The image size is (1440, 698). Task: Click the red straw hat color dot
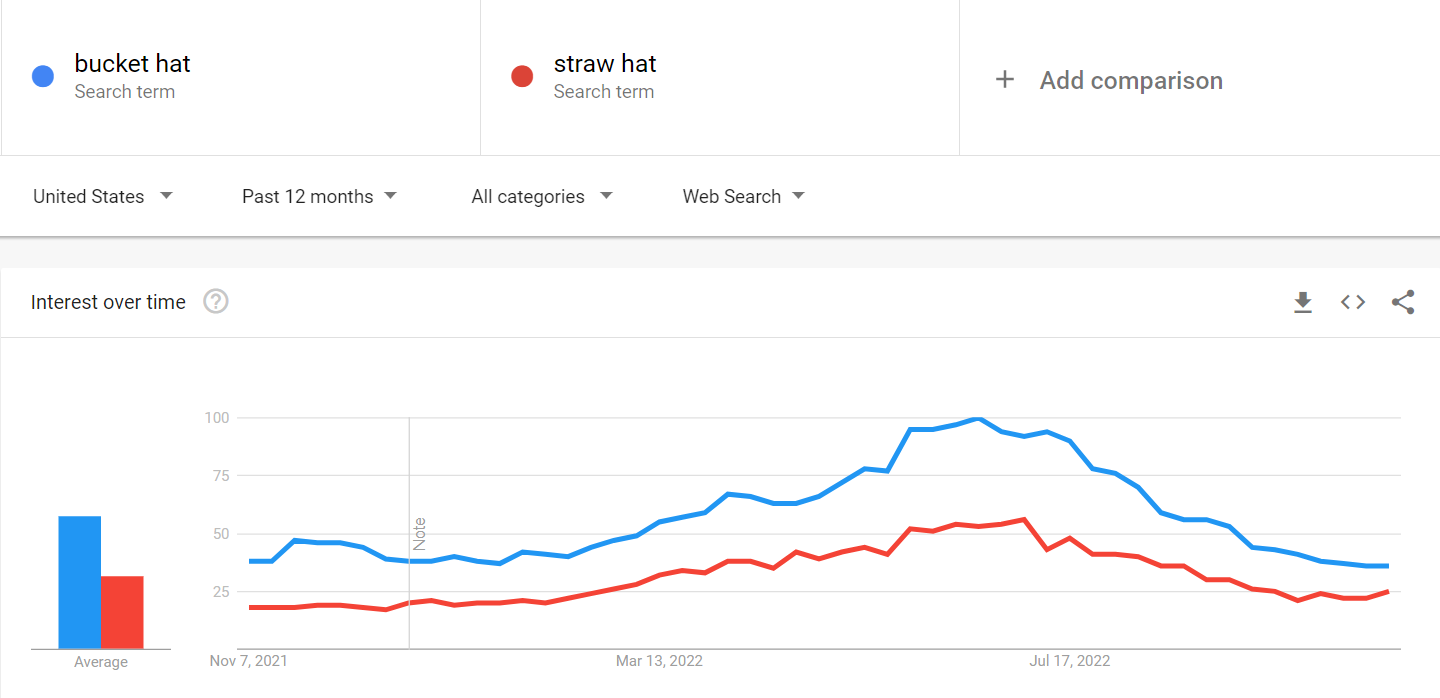pos(521,75)
